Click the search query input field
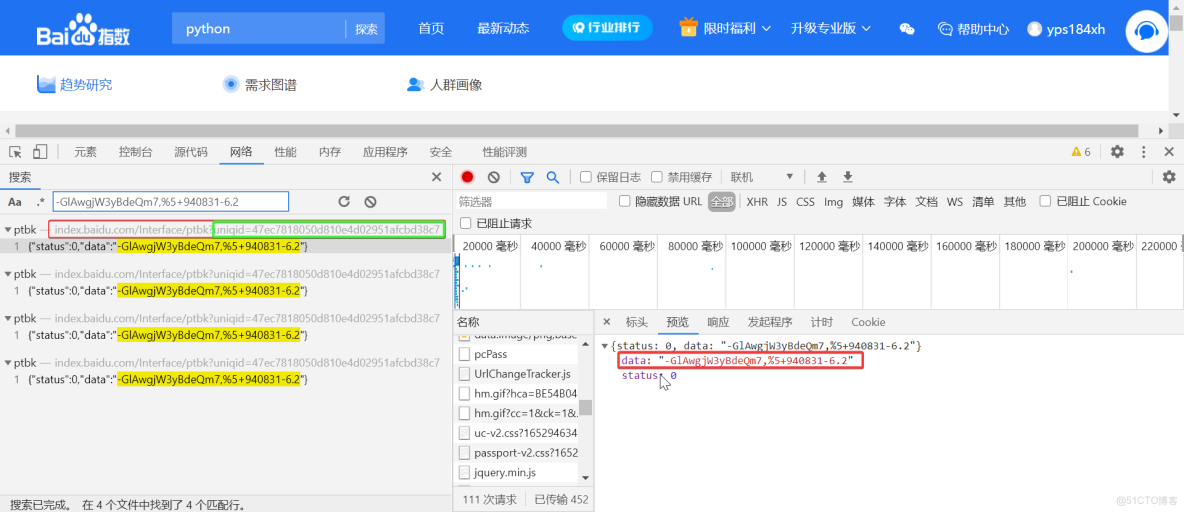Screen dimensions: 1184x512 pyautogui.click(x=171, y=202)
